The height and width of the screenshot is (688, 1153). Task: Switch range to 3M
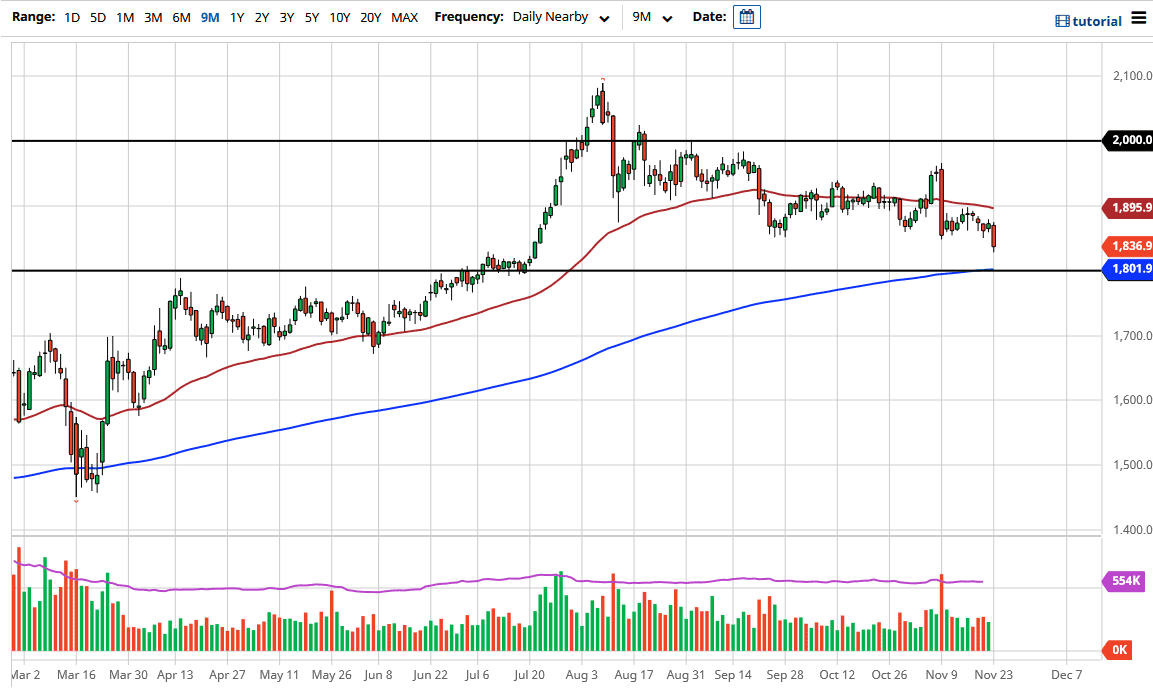[153, 17]
